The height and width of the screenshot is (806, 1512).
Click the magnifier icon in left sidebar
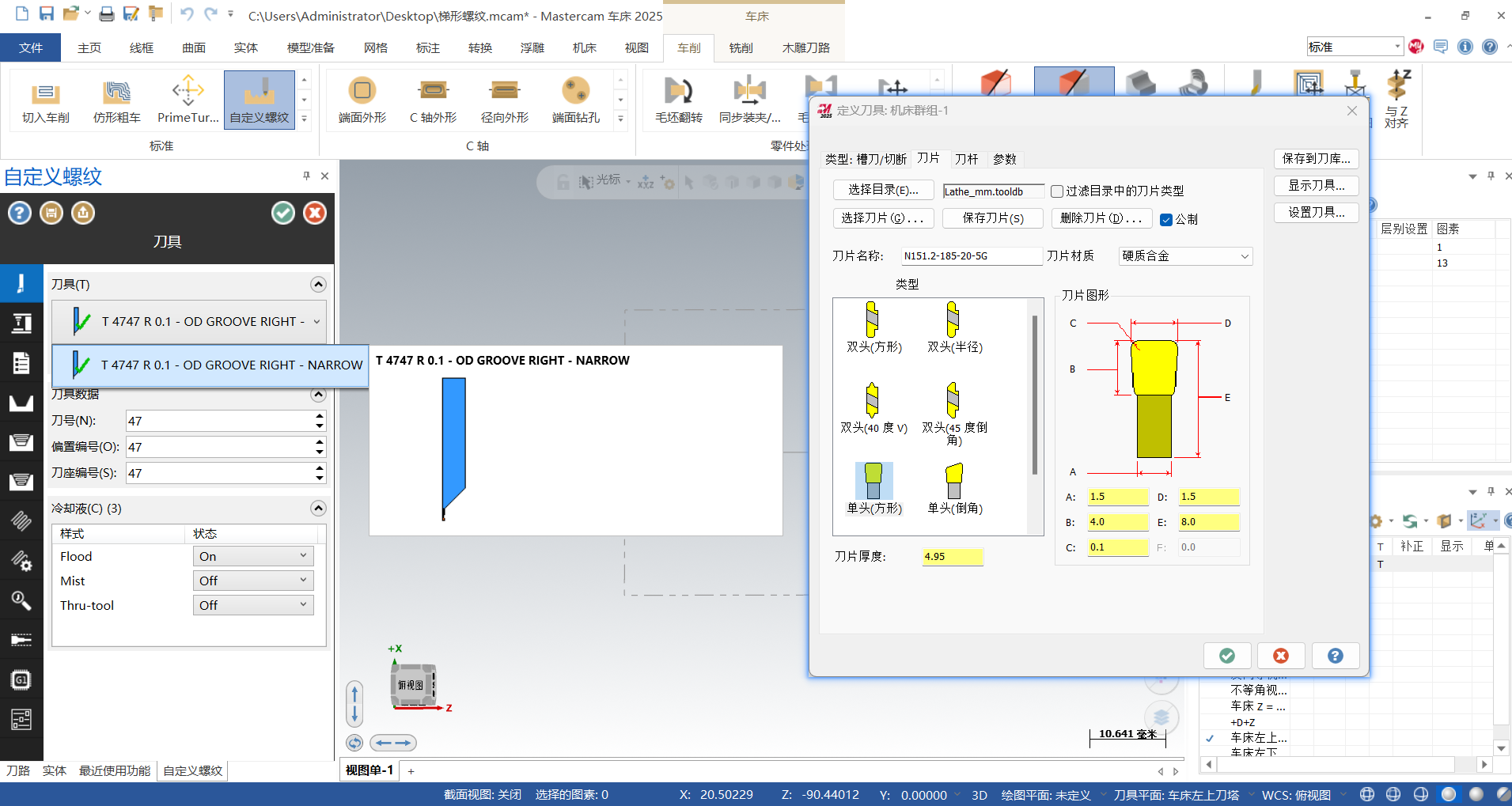pyautogui.click(x=21, y=600)
